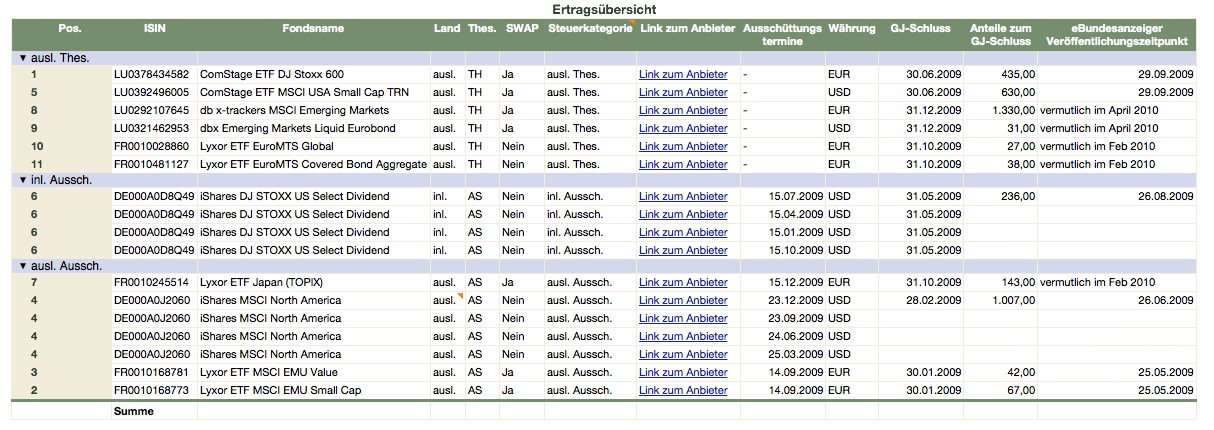This screenshot has height=430, width=1214.
Task: Open Link zum Anbieter in the 23.09.2009 North America row
Action: pyautogui.click(x=683, y=318)
